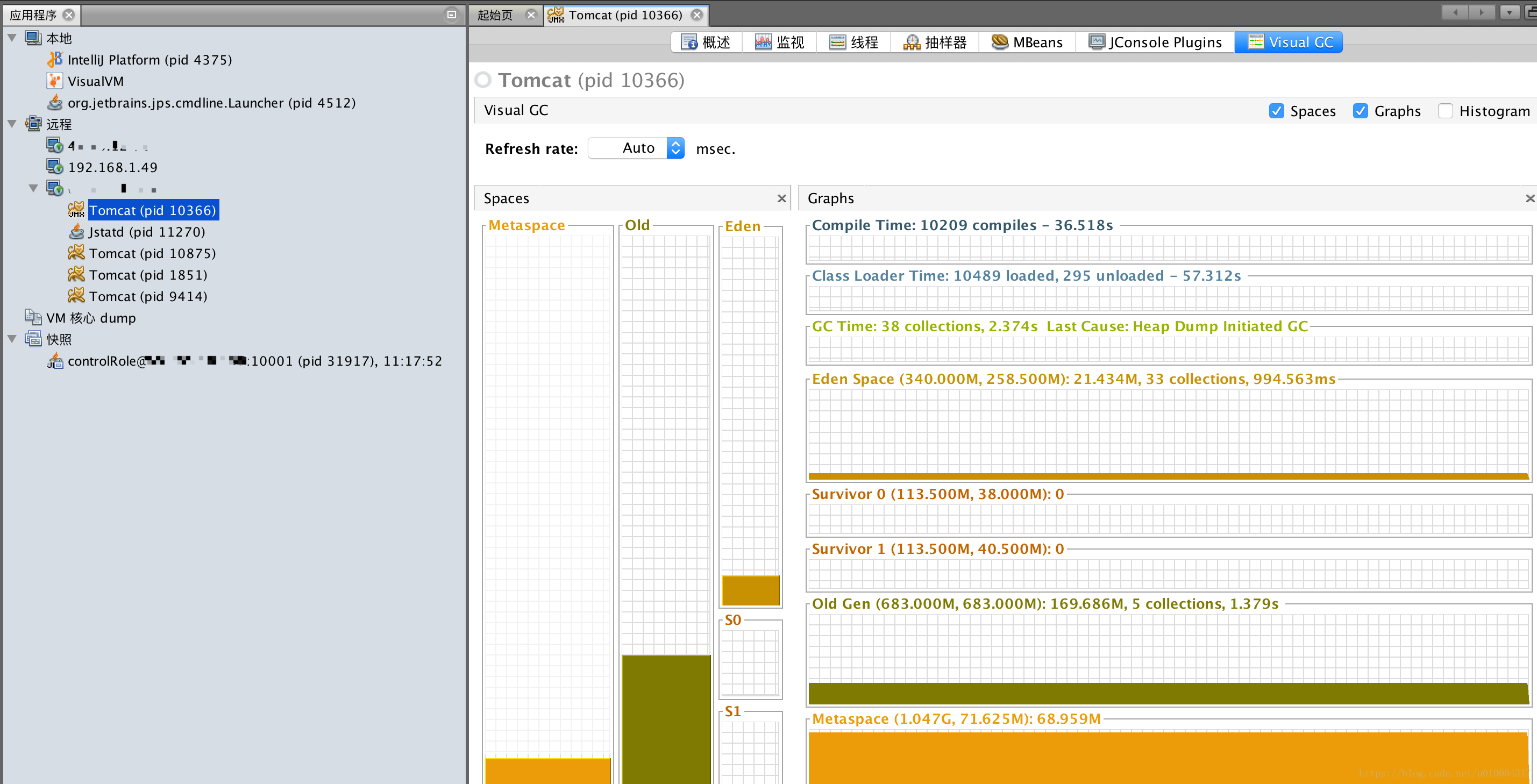
Task: Click the Tomcat pid 9414 icon
Action: point(76,295)
